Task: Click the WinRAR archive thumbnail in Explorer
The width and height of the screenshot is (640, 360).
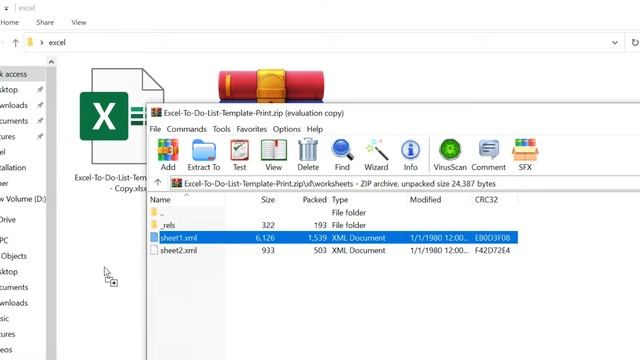Action: 271,86
